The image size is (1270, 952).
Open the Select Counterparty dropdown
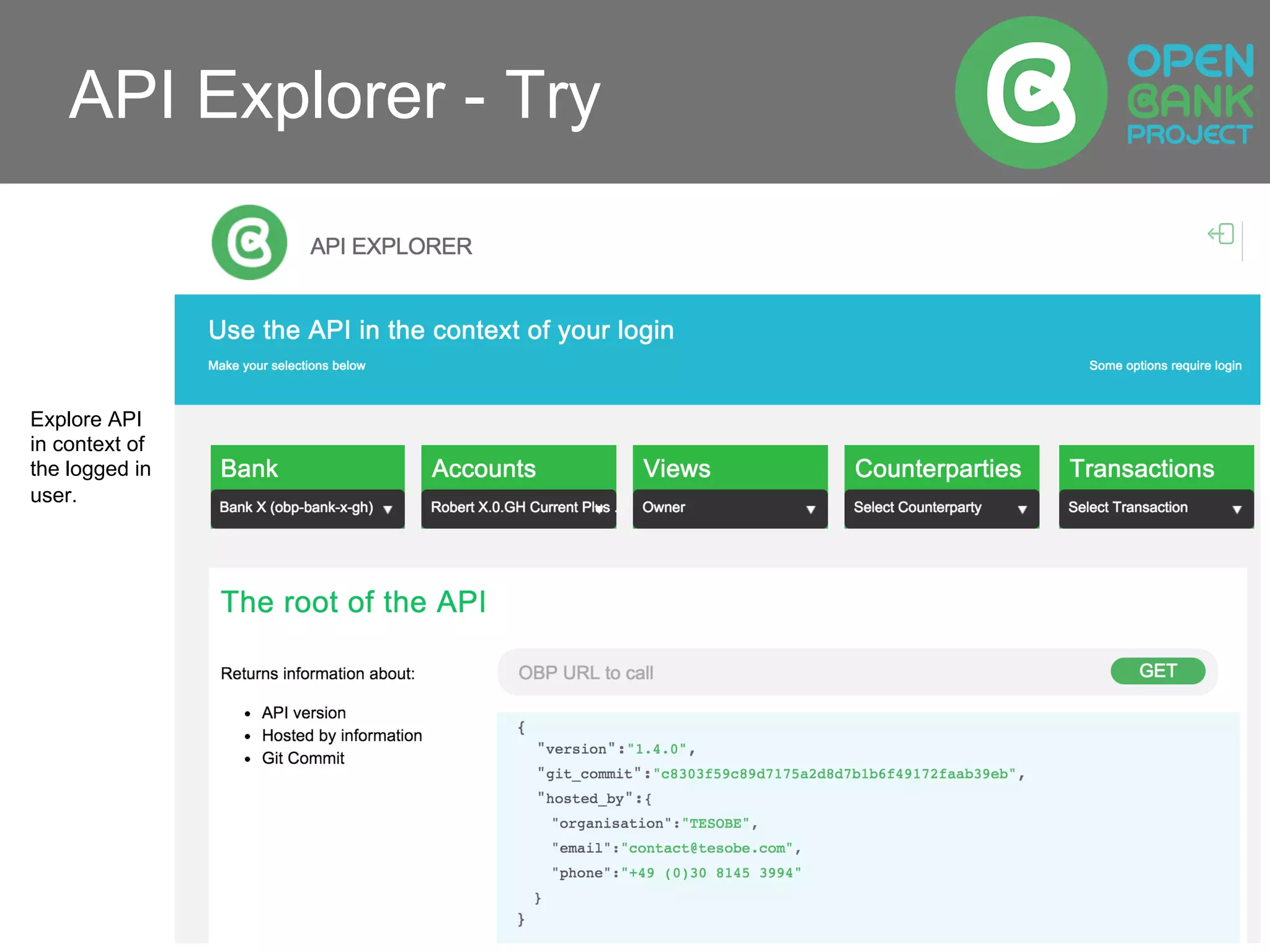point(941,508)
